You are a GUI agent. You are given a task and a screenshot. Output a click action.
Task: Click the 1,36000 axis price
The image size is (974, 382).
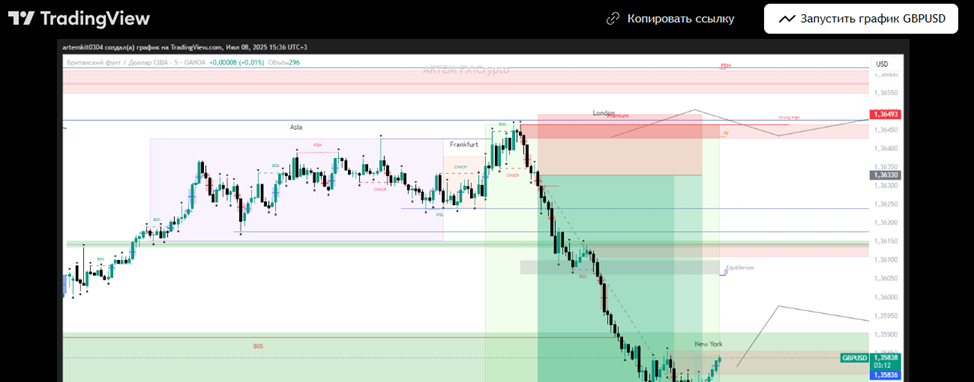pos(886,297)
